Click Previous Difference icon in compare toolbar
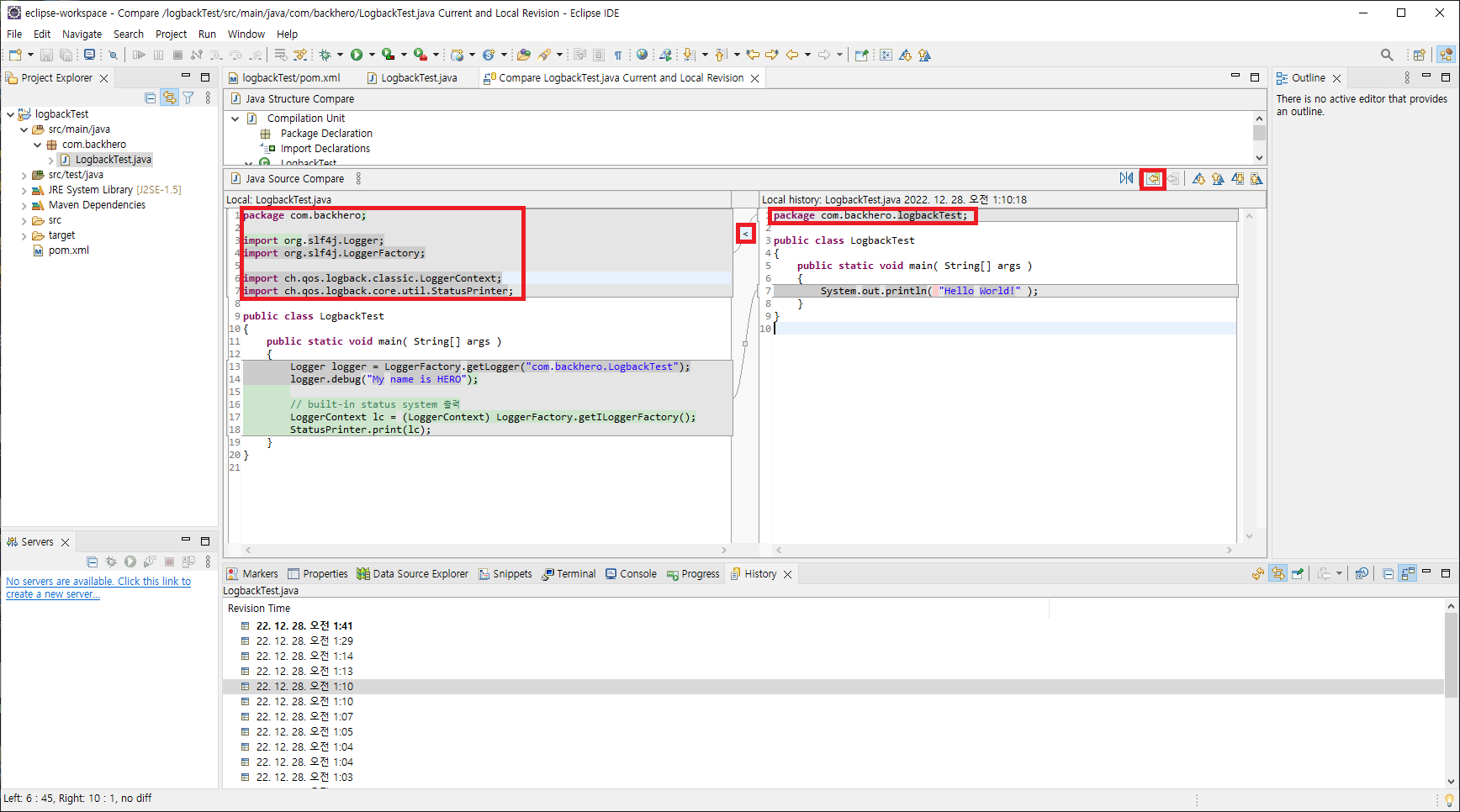Image resolution: width=1460 pixels, height=812 pixels. tap(1218, 178)
